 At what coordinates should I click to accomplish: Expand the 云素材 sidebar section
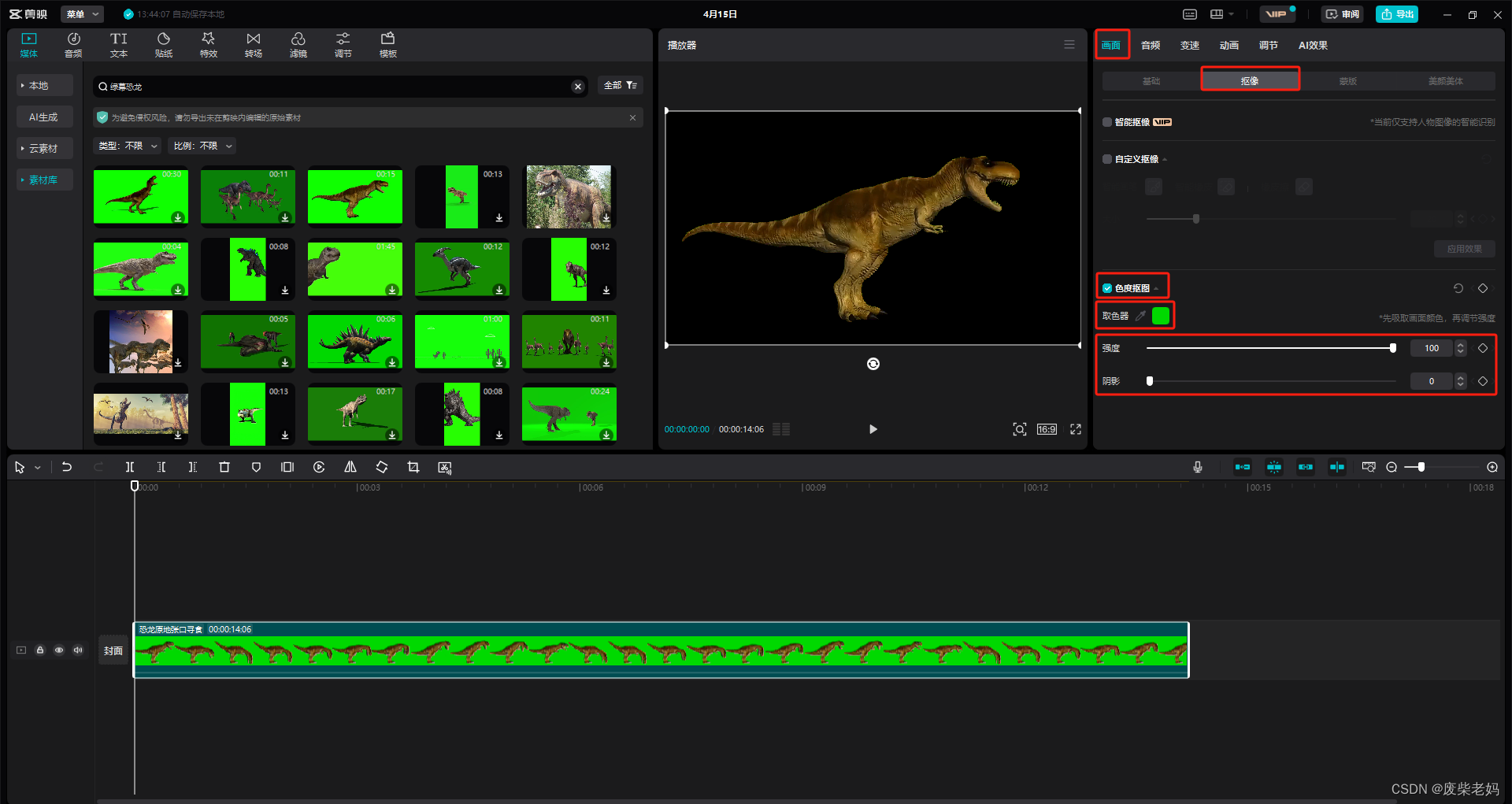click(x=43, y=148)
